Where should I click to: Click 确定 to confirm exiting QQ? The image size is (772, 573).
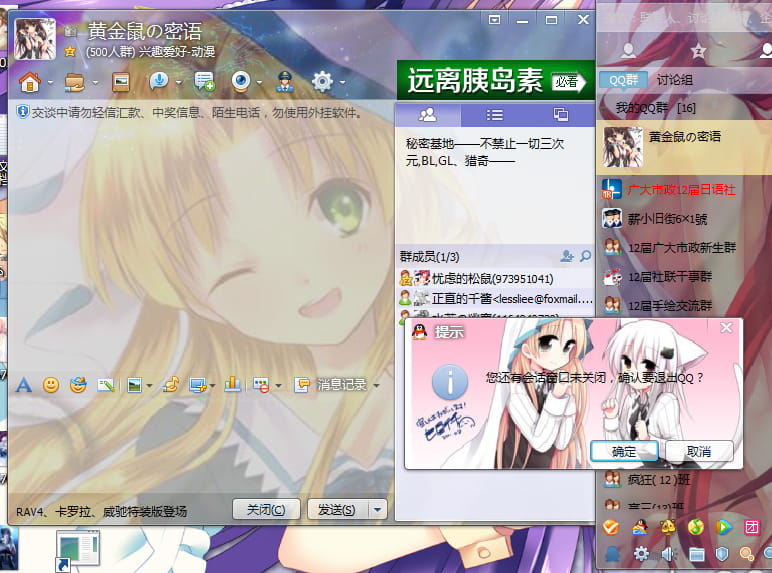[623, 452]
